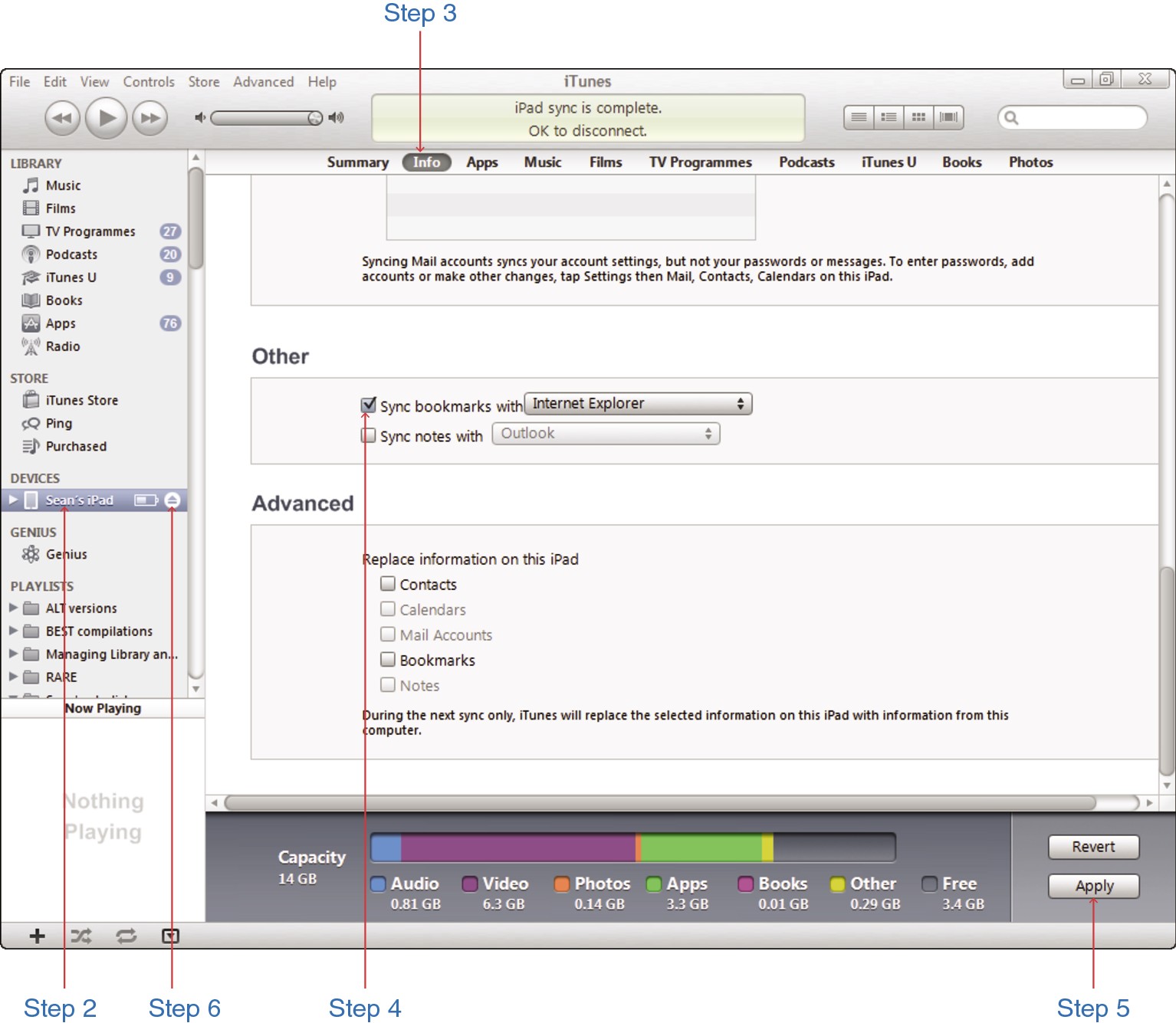The image size is (1176, 1023).
Task: Expand the RARE playlist folder
Action: coord(13,677)
